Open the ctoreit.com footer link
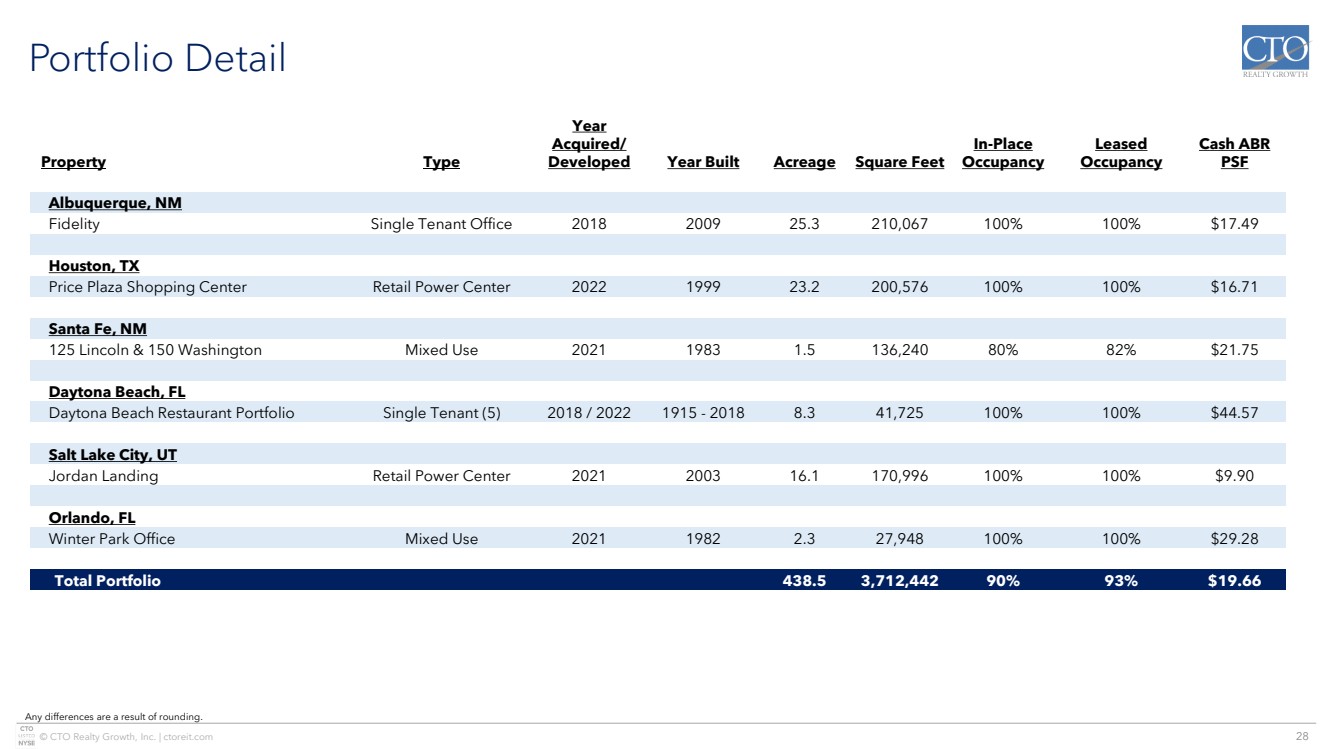The width and height of the screenshot is (1333, 749). 187,737
